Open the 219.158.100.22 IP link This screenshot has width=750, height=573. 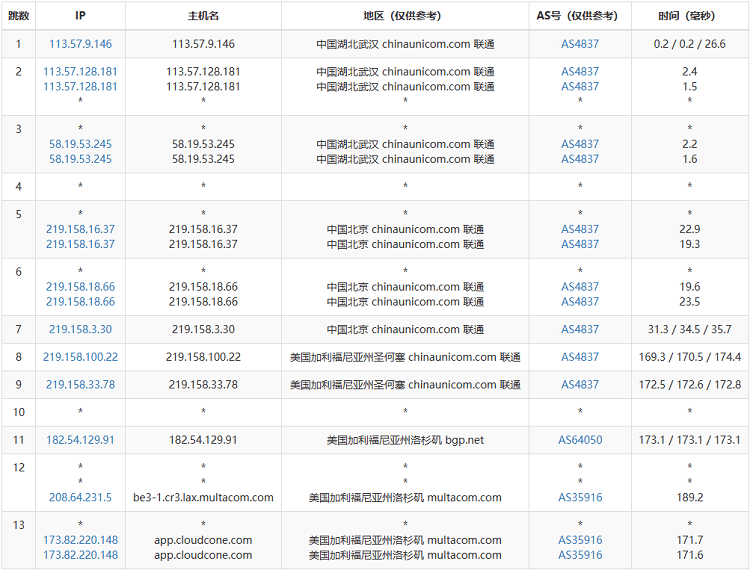click(x=80, y=357)
